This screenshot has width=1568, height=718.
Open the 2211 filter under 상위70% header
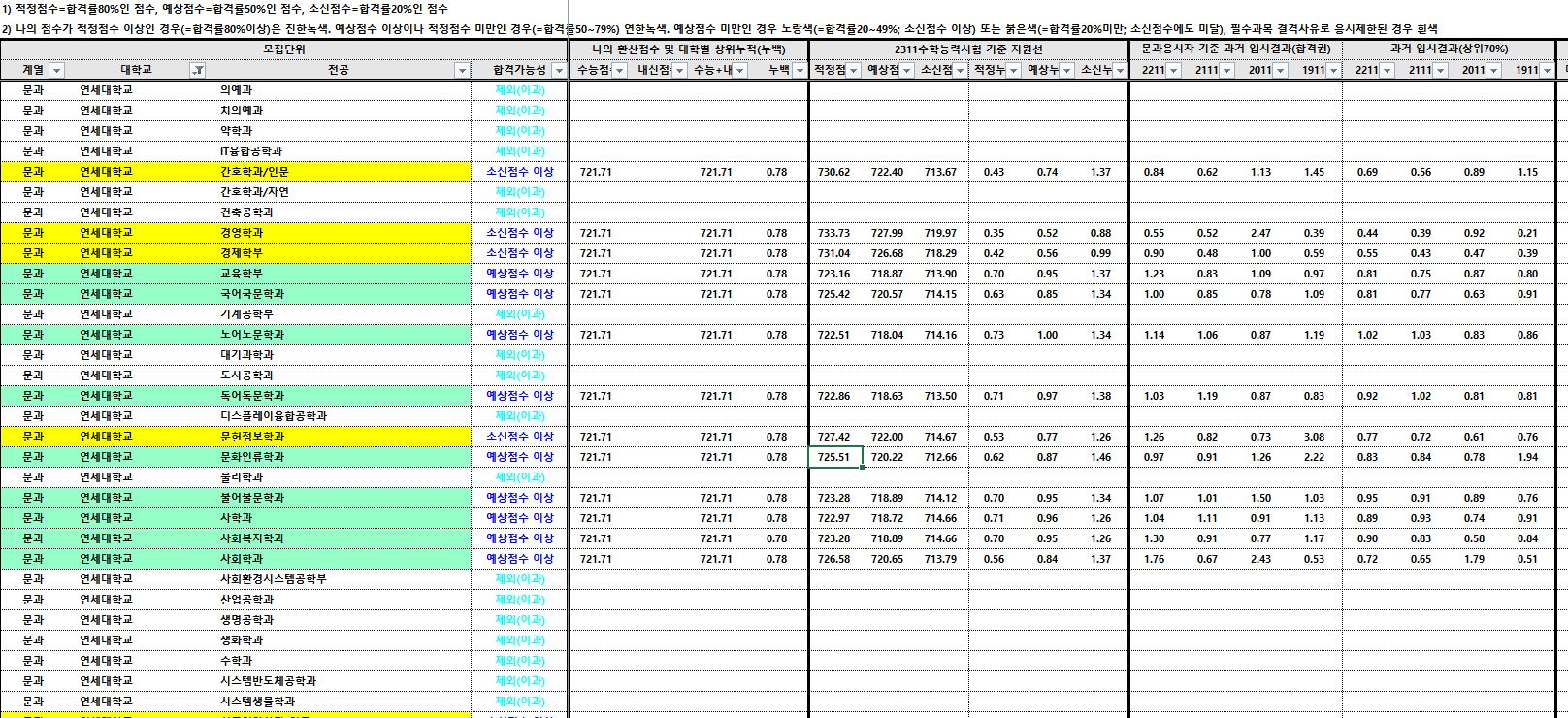[1387, 70]
